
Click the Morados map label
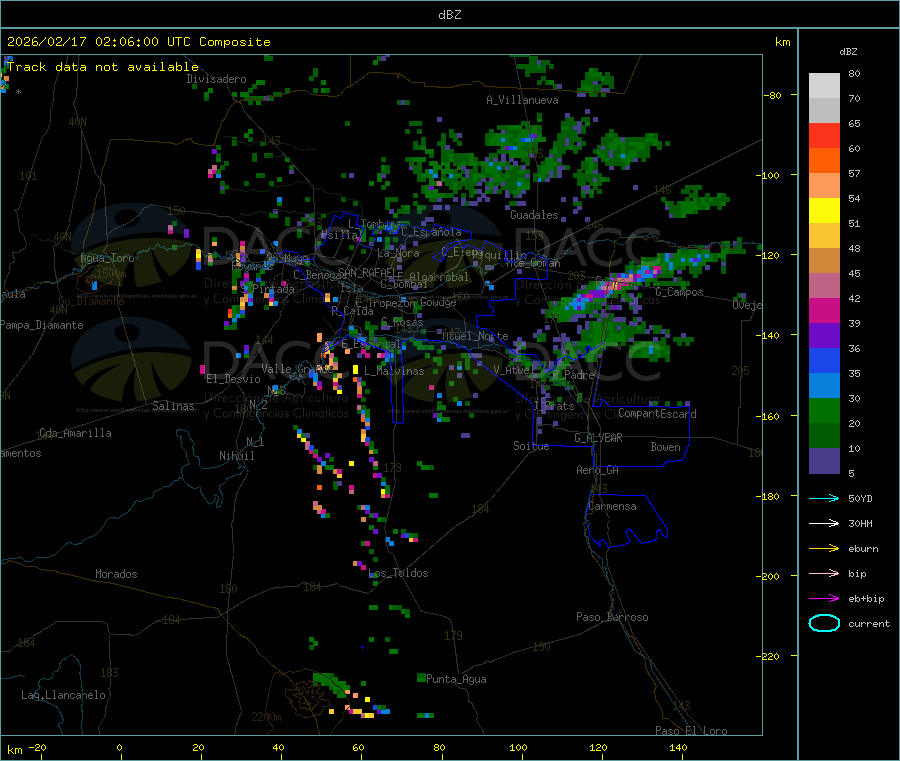(x=116, y=574)
